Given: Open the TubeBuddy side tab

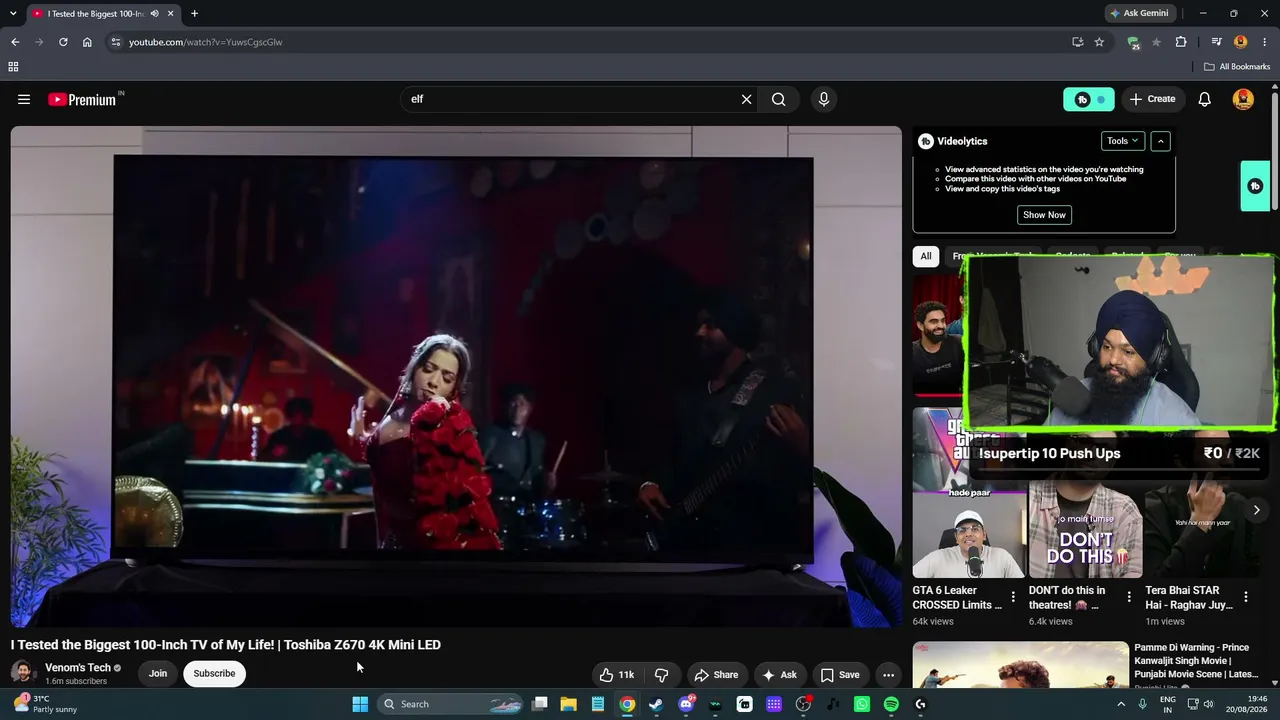Looking at the screenshot, I should tap(1255, 186).
